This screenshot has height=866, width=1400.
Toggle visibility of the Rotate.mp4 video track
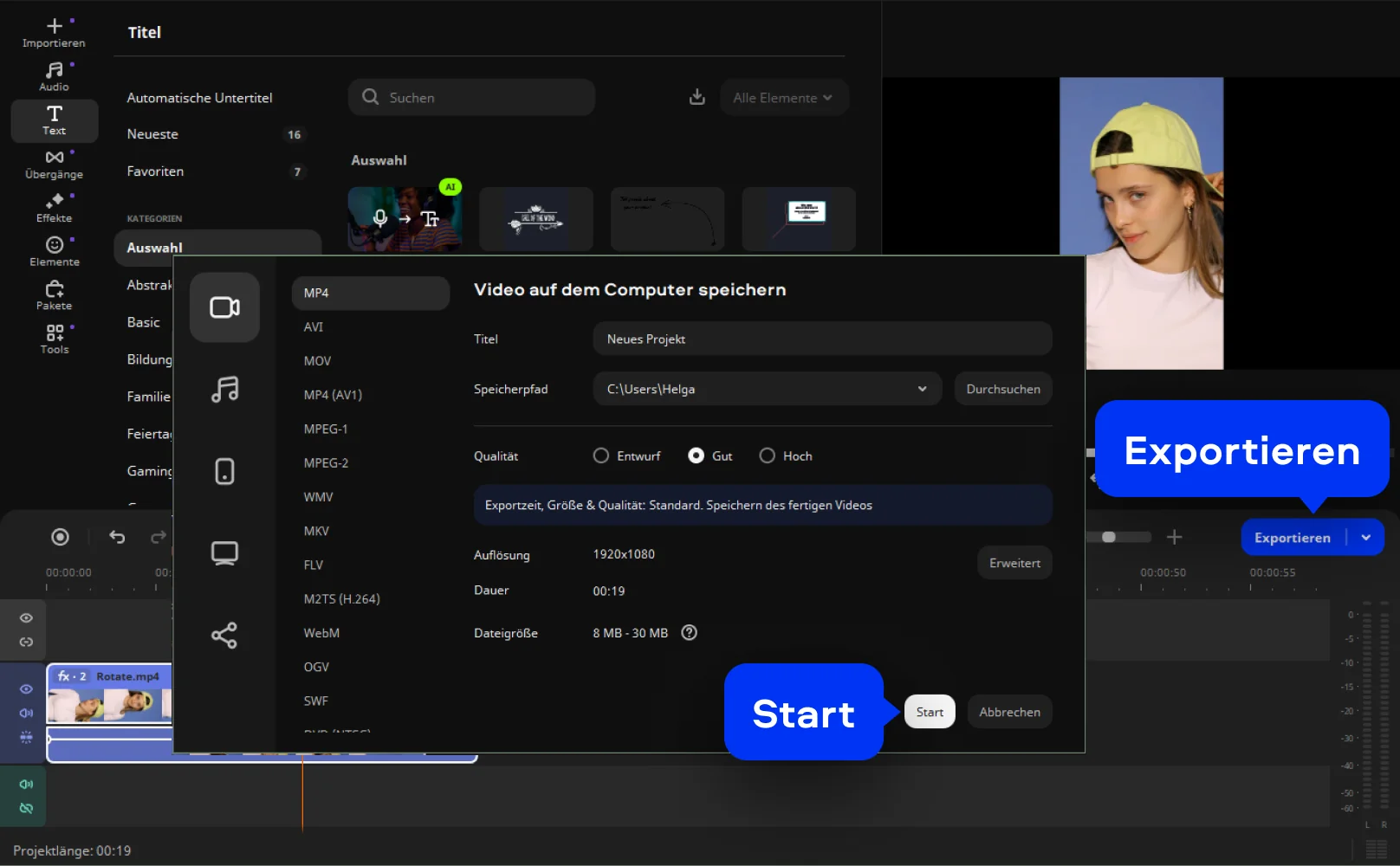(26, 689)
